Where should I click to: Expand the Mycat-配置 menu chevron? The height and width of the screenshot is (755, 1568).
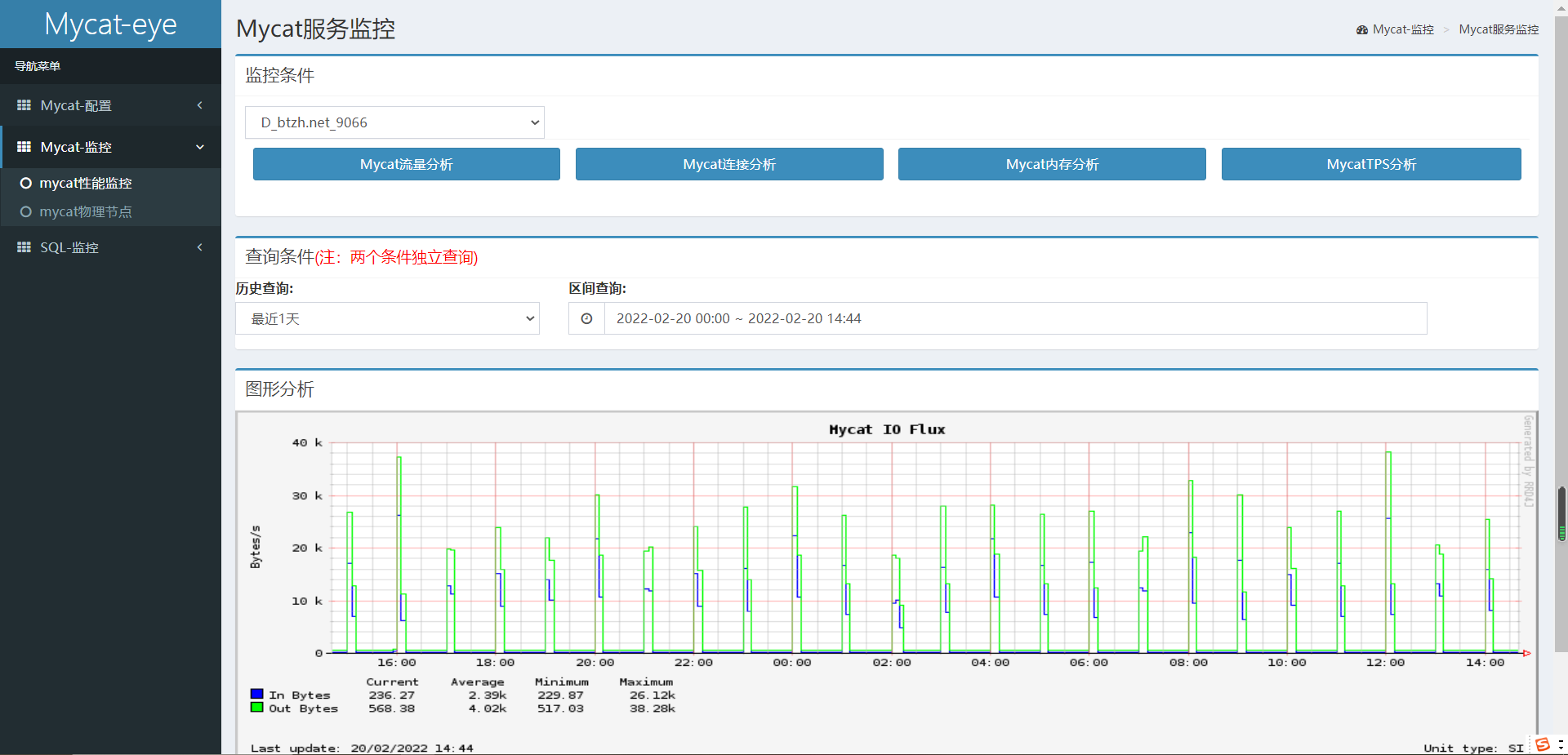[200, 105]
